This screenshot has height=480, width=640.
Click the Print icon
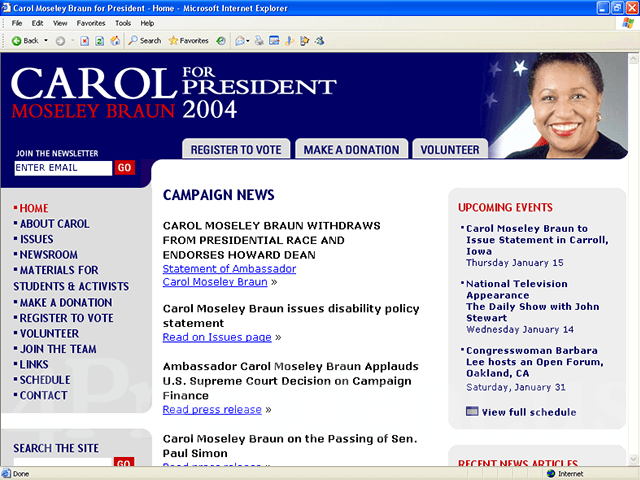click(259, 41)
